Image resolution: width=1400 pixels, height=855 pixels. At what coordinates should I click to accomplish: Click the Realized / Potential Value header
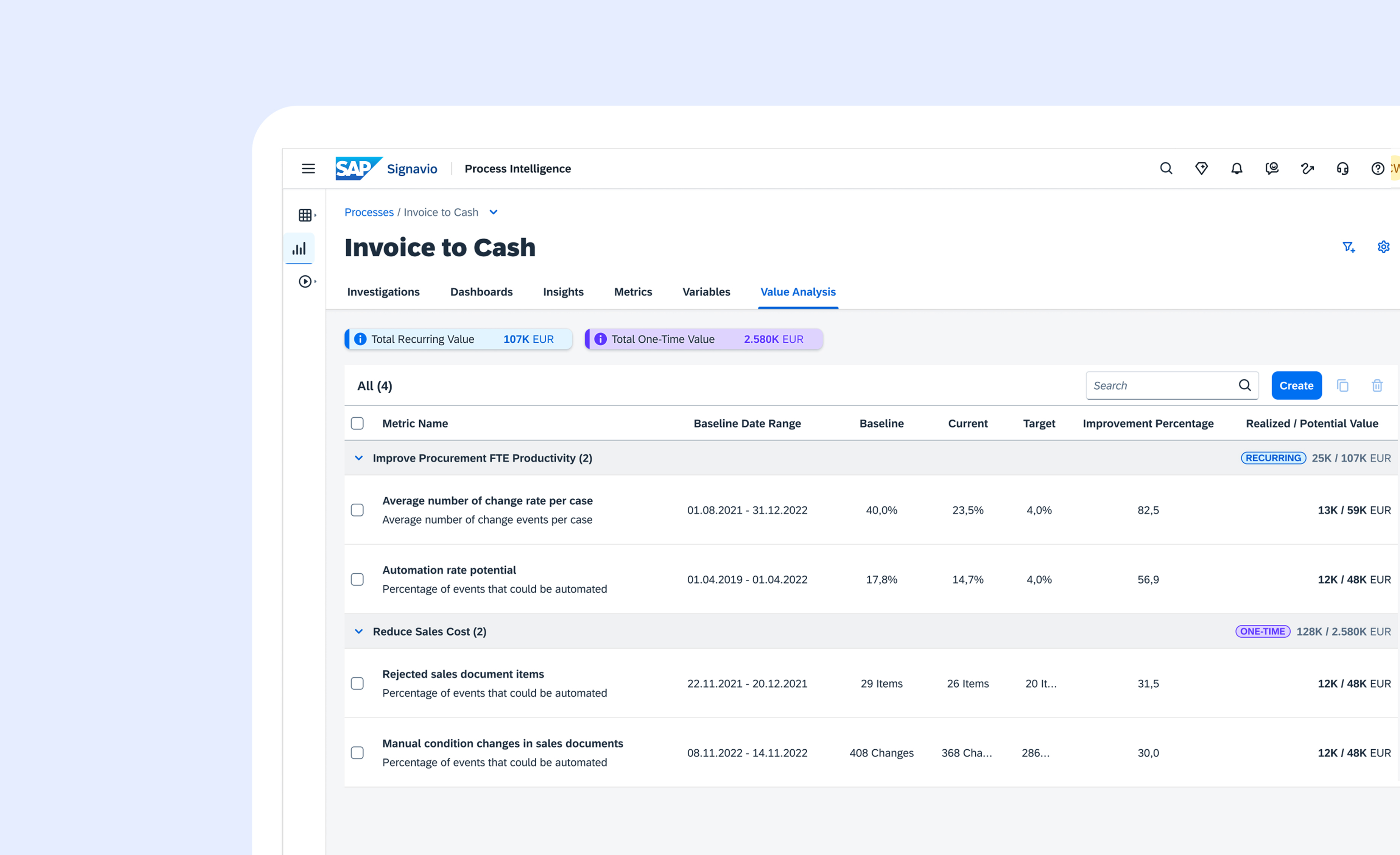point(1311,423)
